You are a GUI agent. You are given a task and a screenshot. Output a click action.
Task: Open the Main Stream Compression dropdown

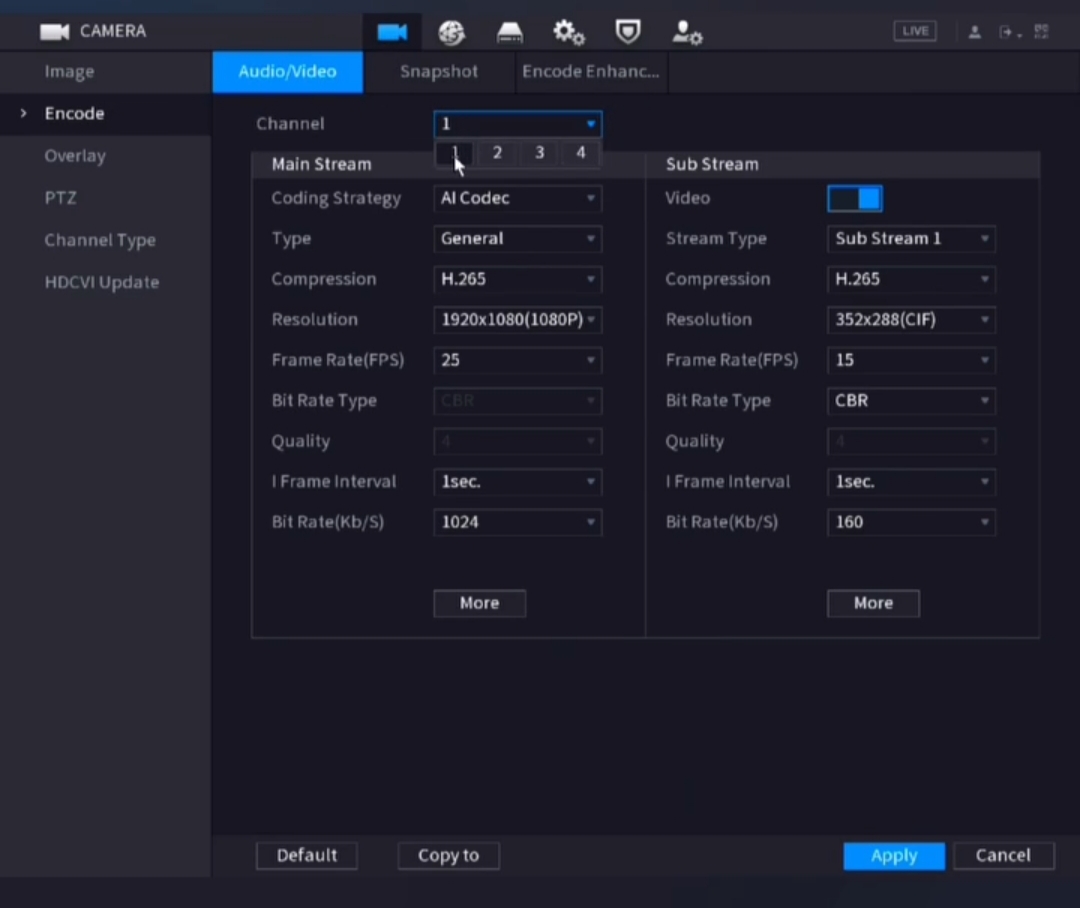pos(518,279)
